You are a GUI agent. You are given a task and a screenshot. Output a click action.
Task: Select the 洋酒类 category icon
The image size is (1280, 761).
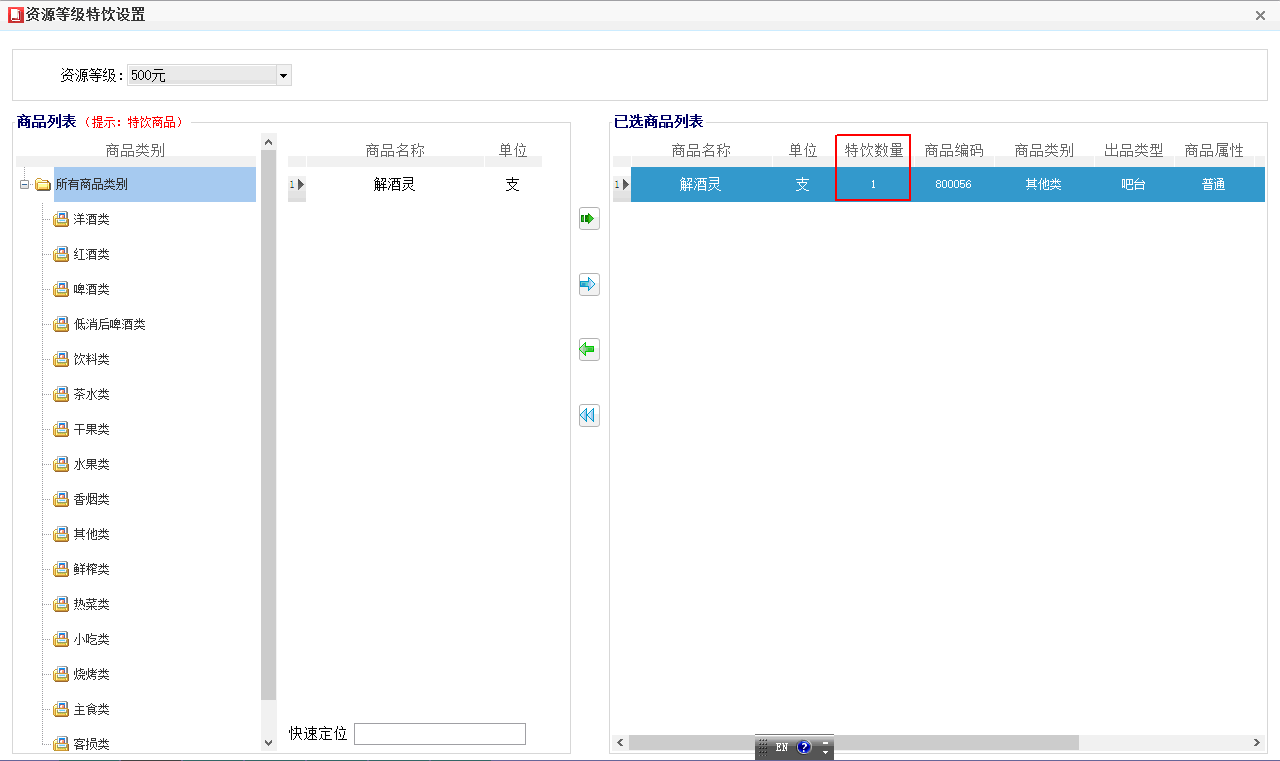(x=61, y=219)
